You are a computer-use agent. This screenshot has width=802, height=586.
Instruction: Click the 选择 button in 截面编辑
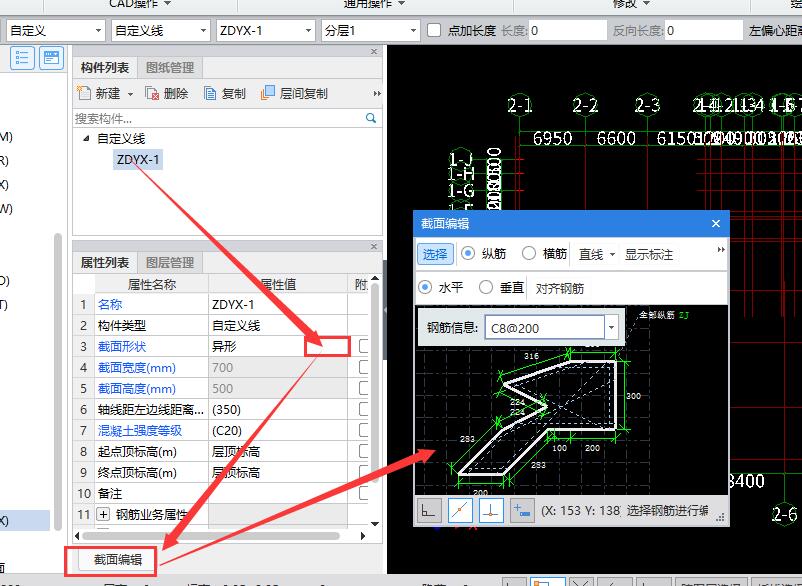coord(435,254)
